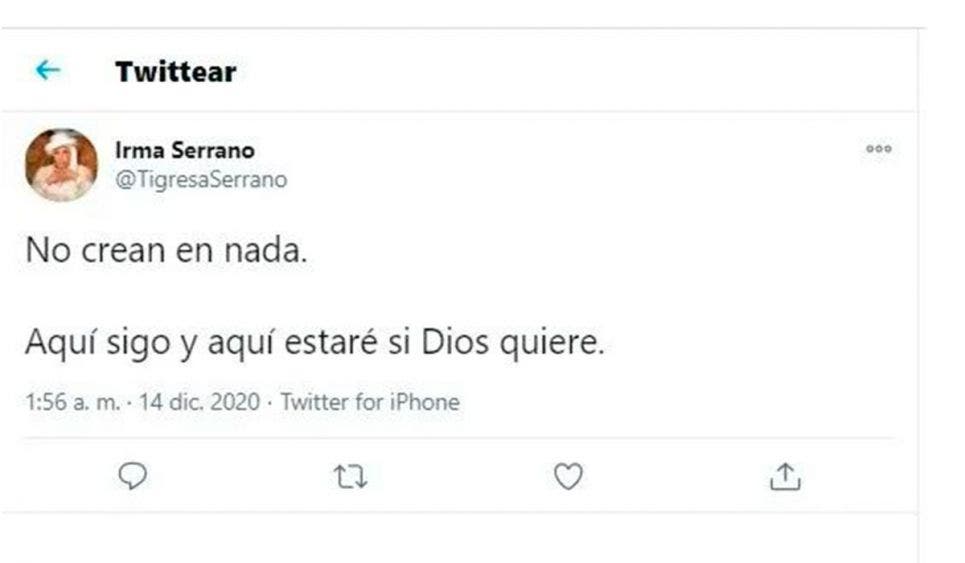Image resolution: width=965 pixels, height=563 pixels.
Task: Click the Twittear header title
Action: pos(175,72)
